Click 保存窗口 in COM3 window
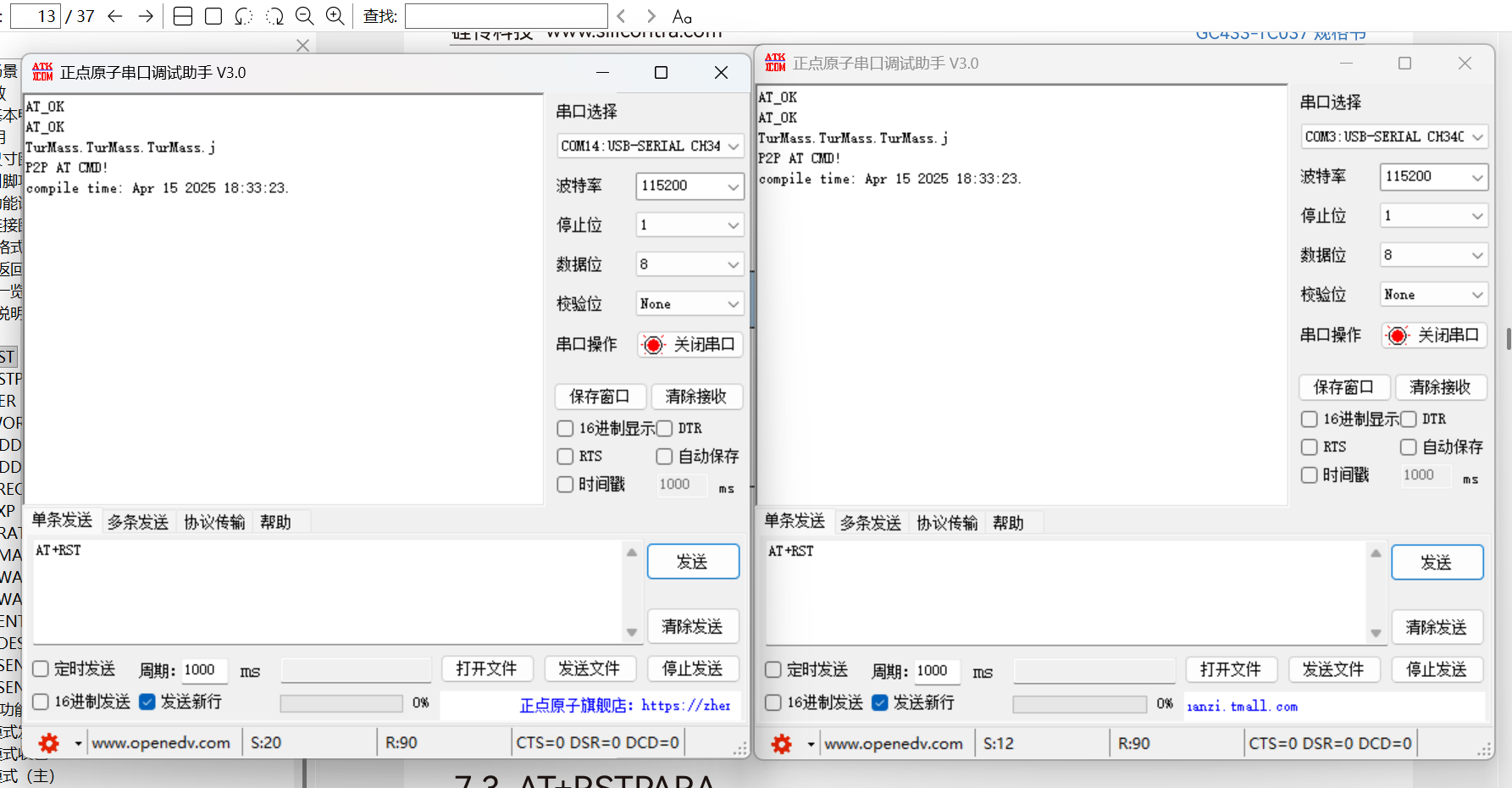Screen dimensions: 1512x788 tap(1343, 387)
